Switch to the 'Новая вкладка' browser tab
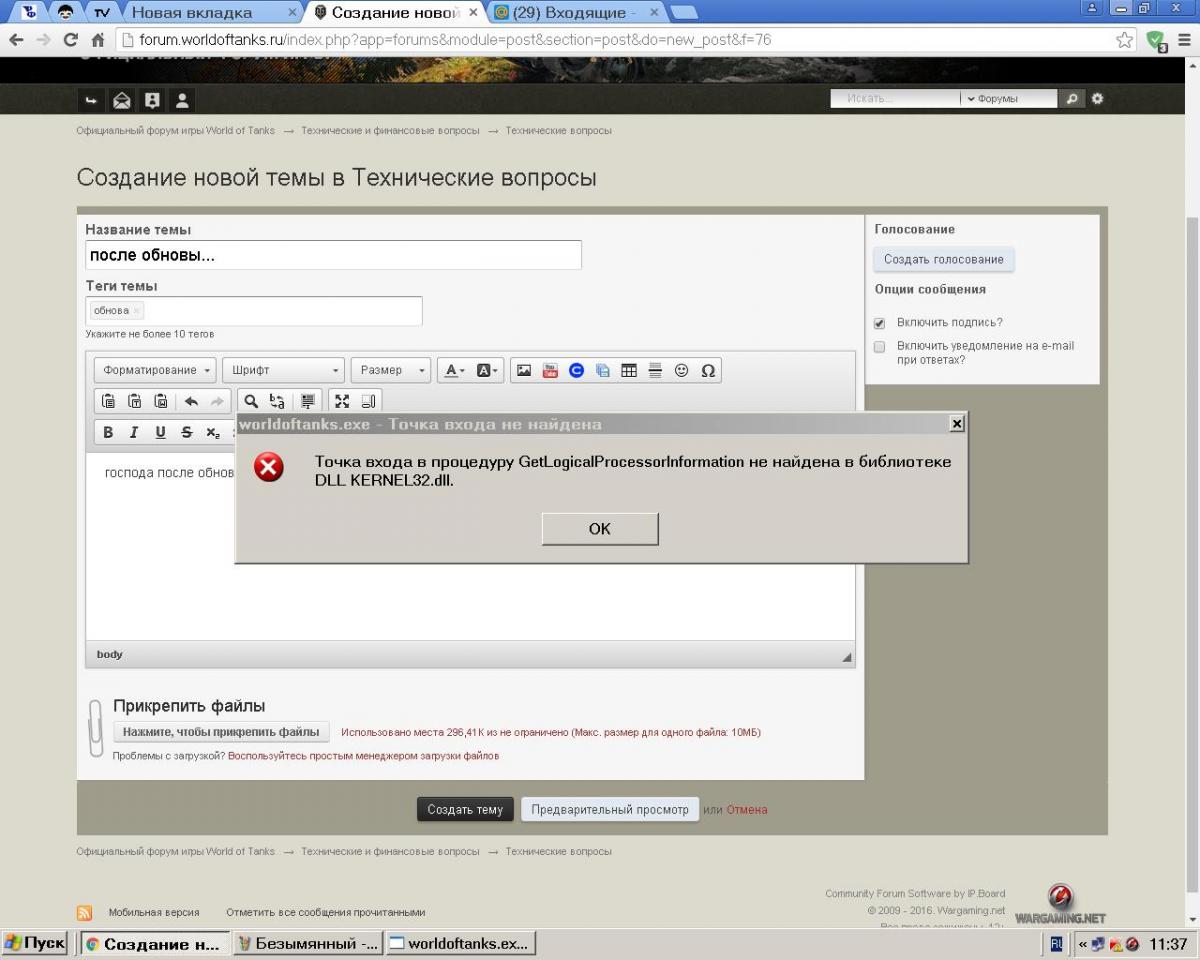Screen dimensions: 1200x960 pos(207,13)
